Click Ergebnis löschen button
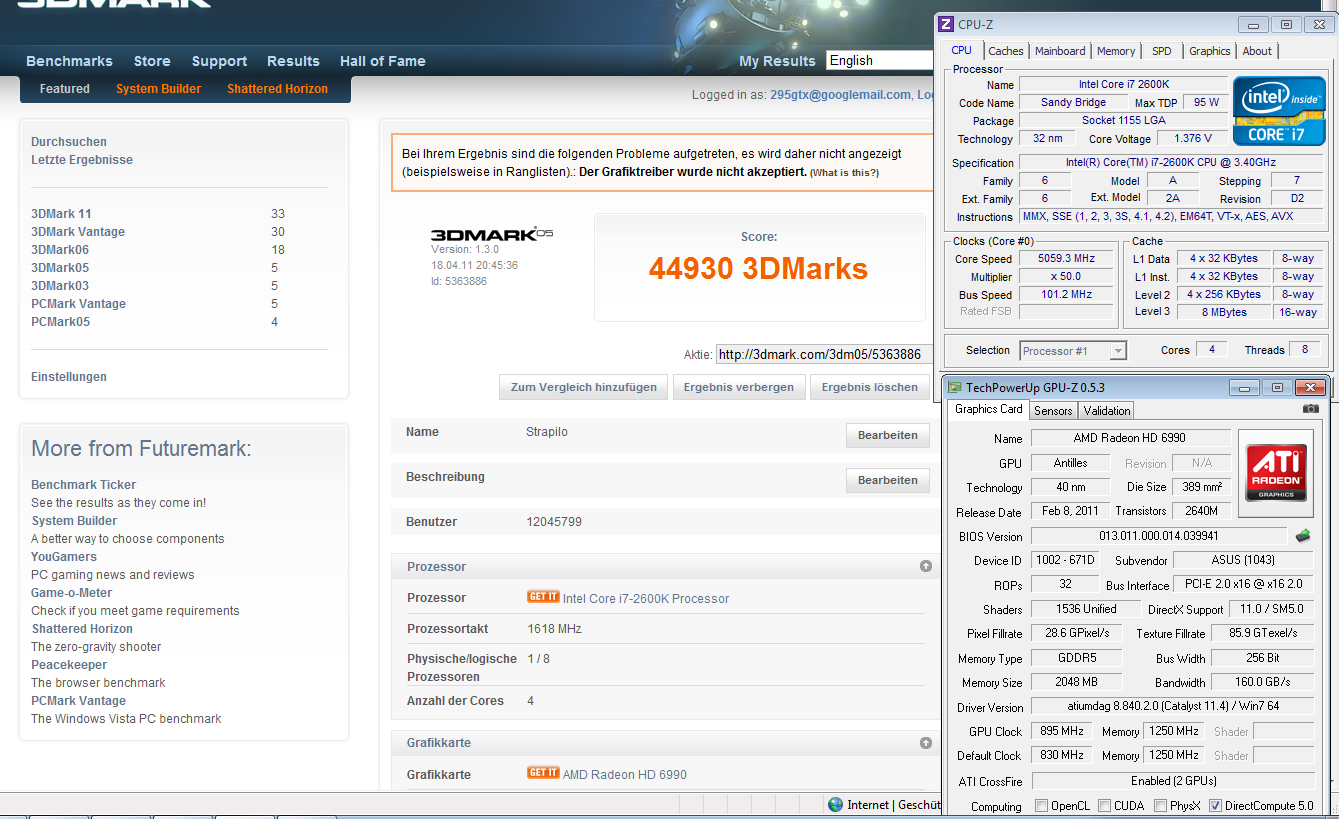The image size is (1339, 819). (870, 387)
